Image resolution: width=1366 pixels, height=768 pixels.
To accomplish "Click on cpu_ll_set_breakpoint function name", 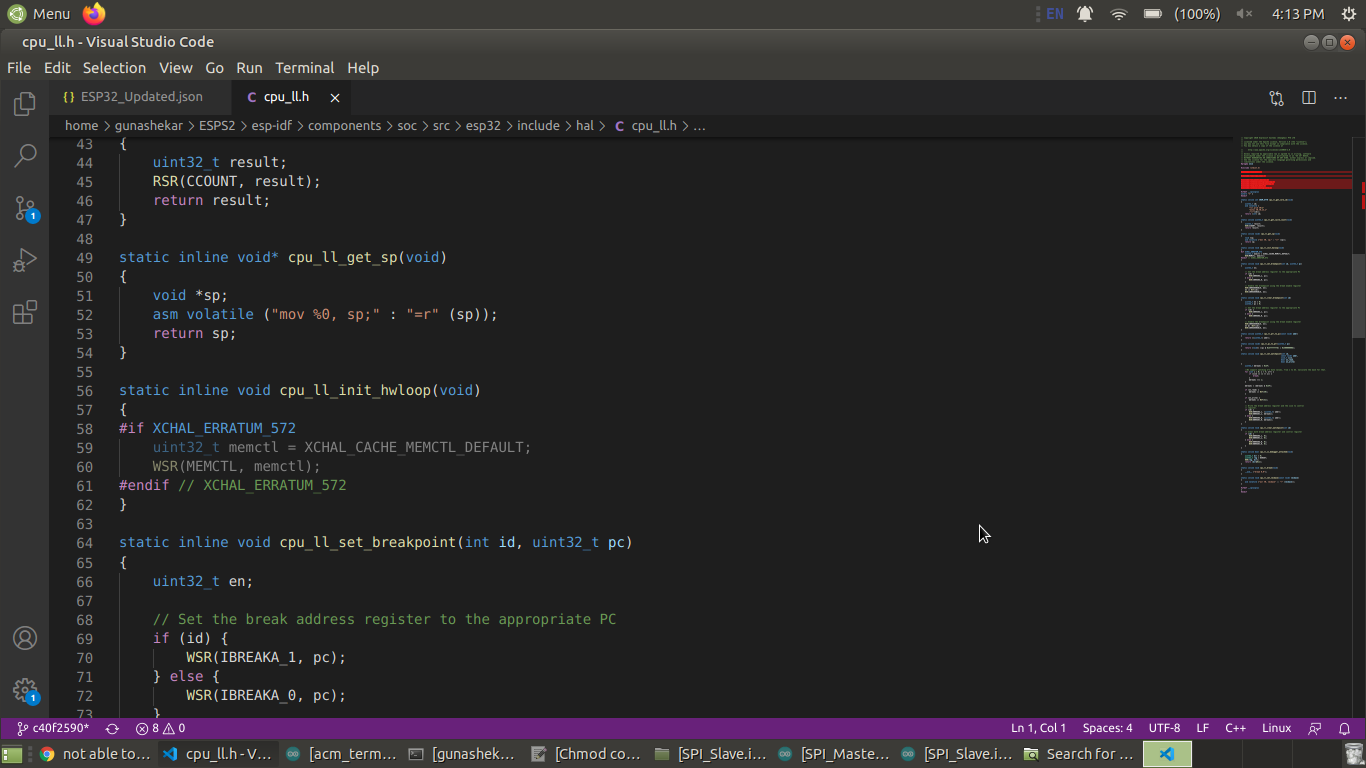I will [x=368, y=542].
